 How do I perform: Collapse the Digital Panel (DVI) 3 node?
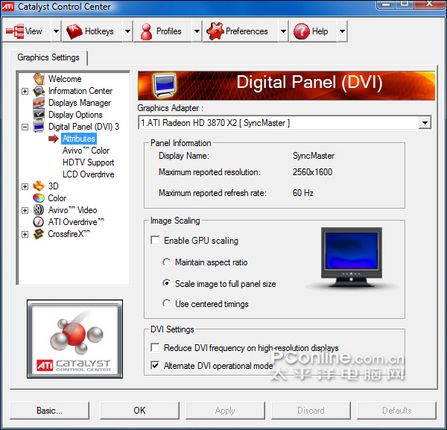pos(25,127)
